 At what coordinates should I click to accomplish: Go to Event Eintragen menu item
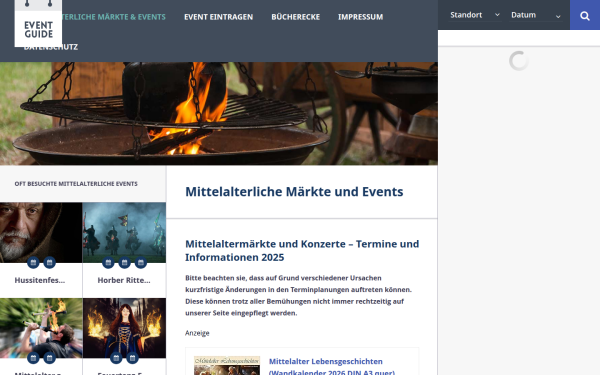pyautogui.click(x=218, y=17)
